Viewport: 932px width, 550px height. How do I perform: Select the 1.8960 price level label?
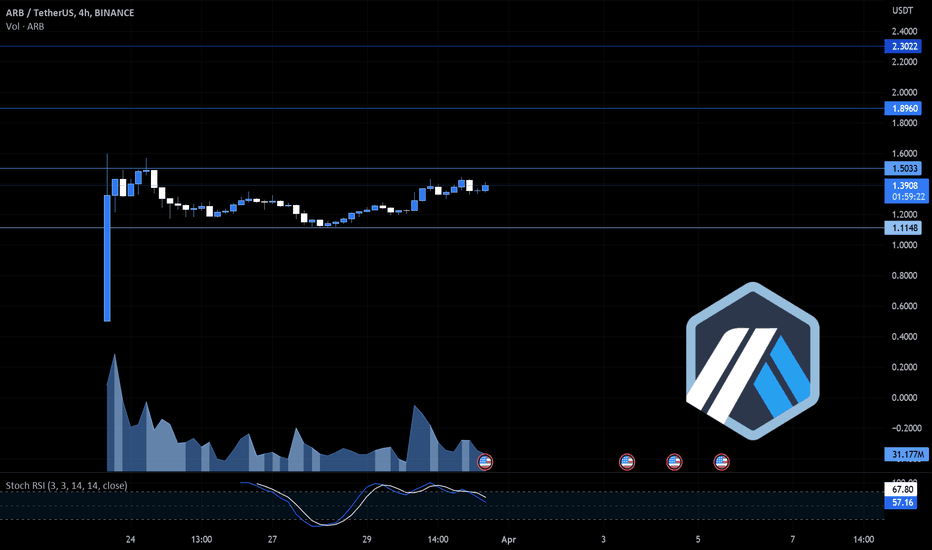click(x=903, y=108)
